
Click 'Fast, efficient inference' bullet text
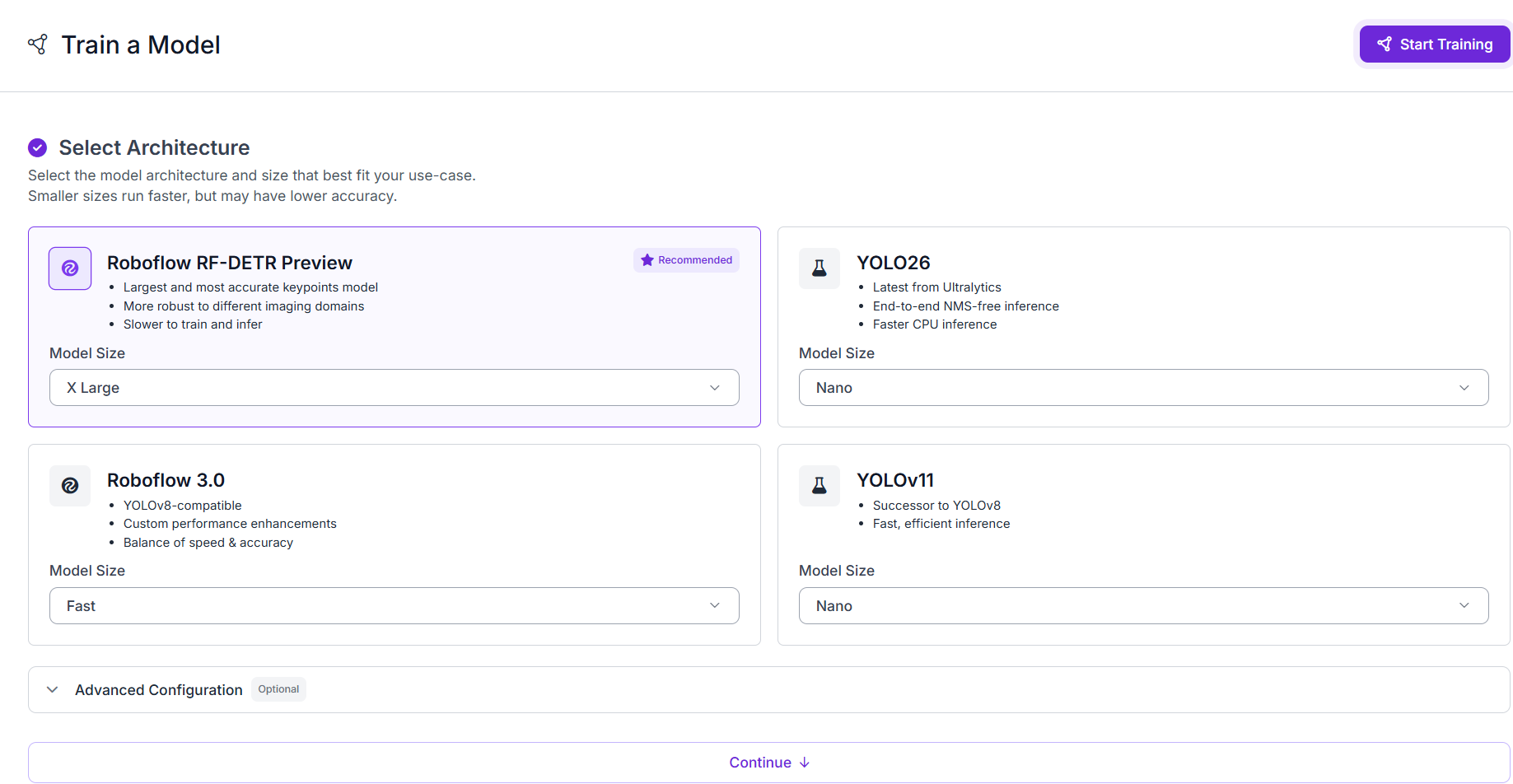[941, 524]
